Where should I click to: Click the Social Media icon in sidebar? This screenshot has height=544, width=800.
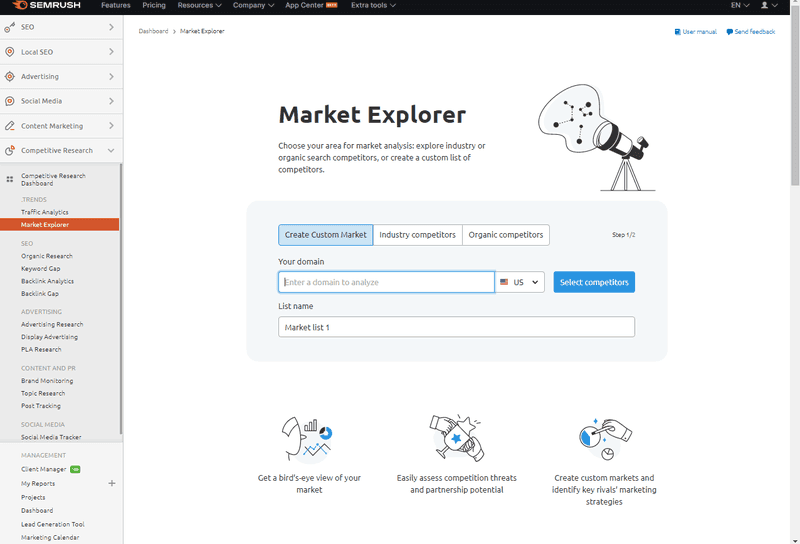(x=10, y=101)
